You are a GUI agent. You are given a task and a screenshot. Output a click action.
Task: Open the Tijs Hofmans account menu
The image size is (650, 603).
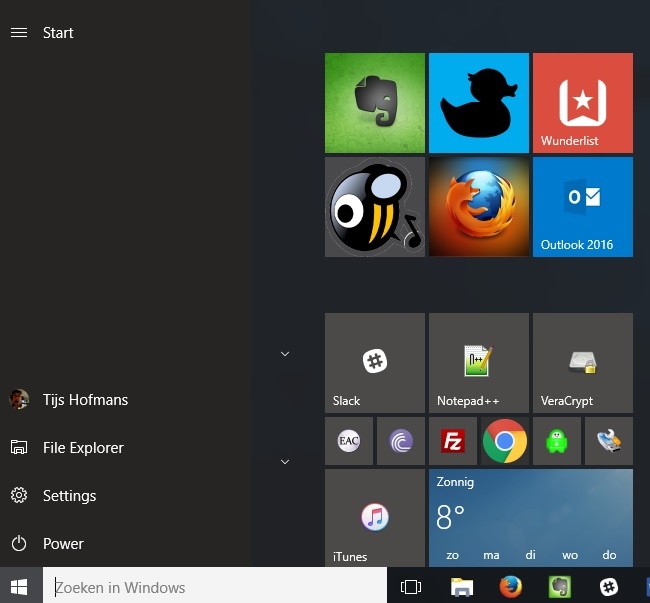pyautogui.click(x=124, y=400)
